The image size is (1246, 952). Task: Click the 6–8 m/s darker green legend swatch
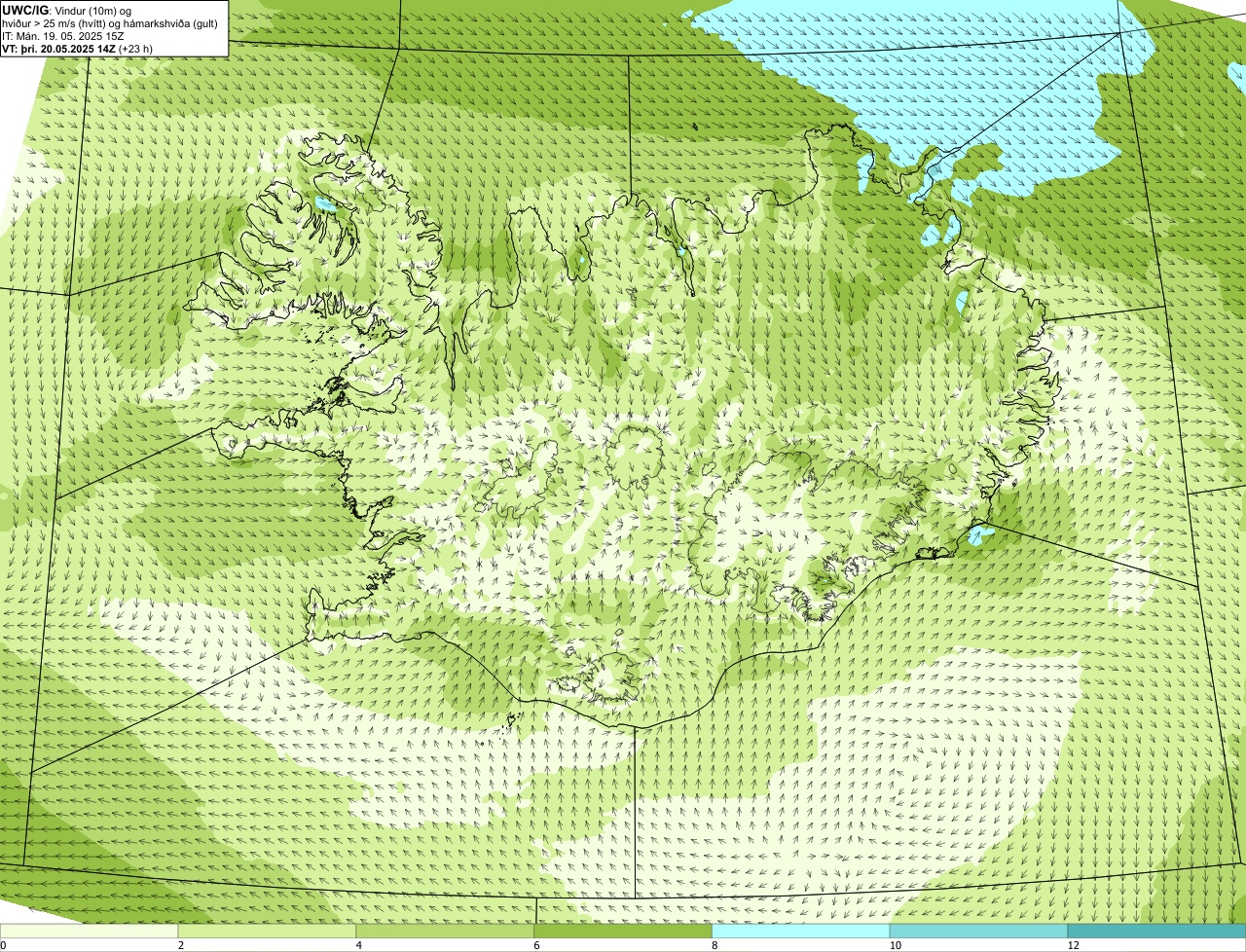click(x=623, y=932)
